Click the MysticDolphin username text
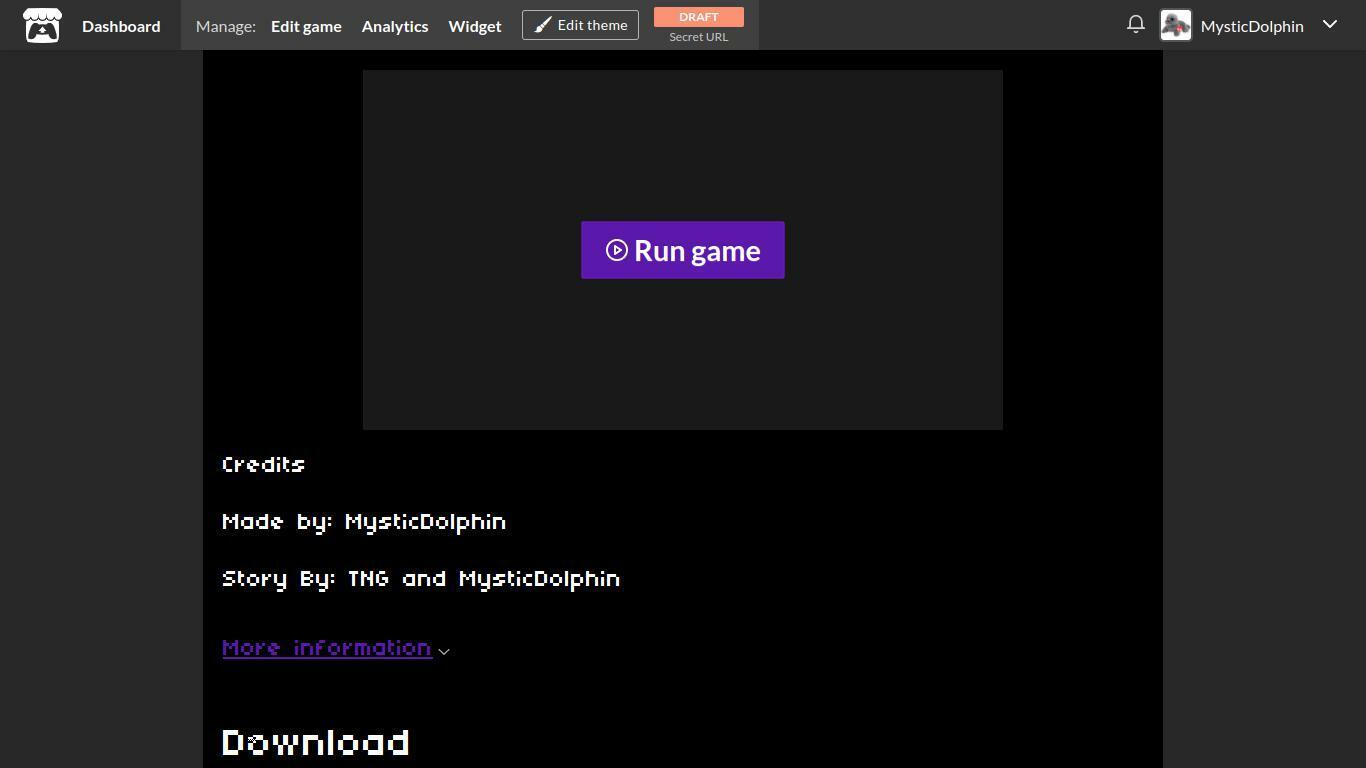 (x=1252, y=26)
